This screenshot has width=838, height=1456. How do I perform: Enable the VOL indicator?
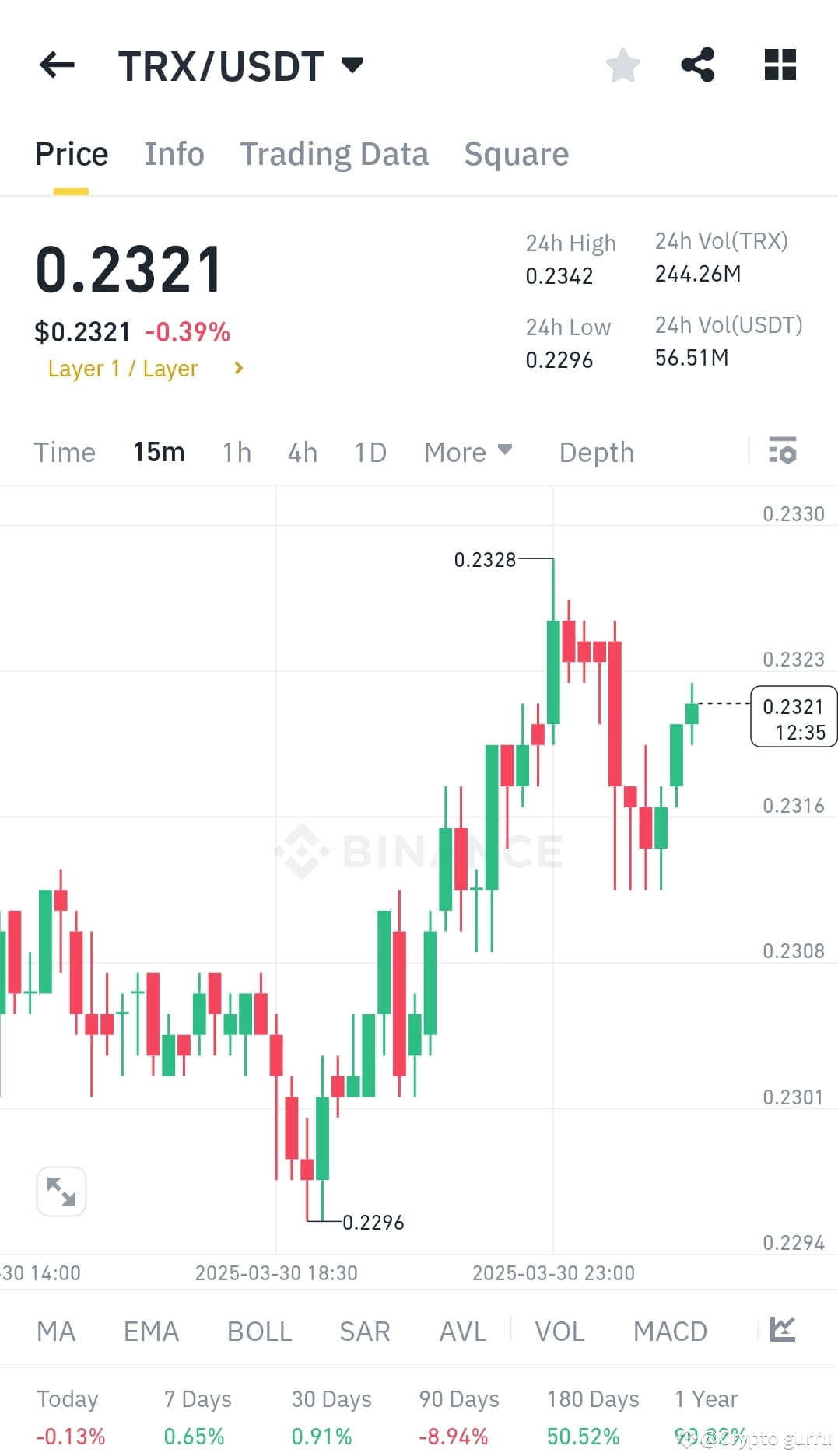click(x=559, y=1331)
